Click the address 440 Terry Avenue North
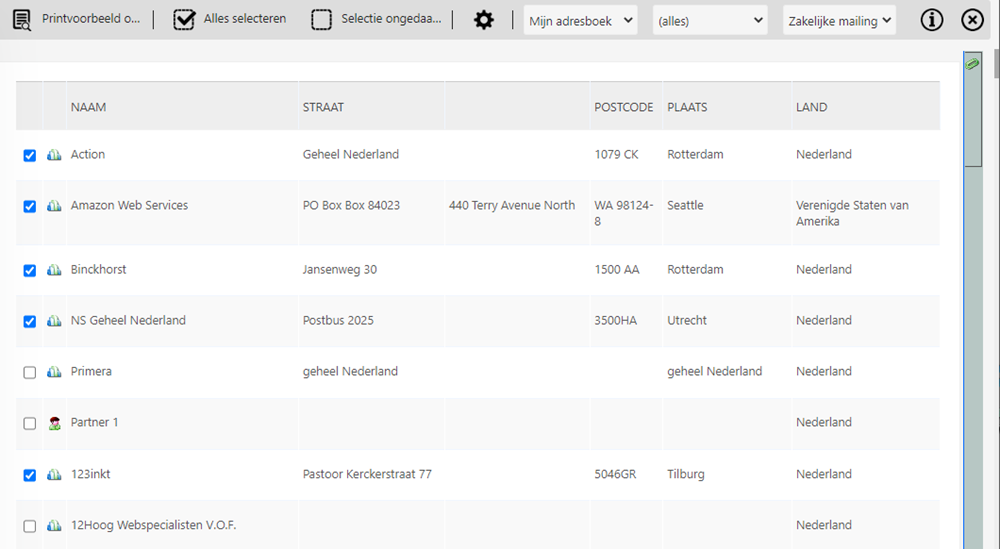 [512, 205]
